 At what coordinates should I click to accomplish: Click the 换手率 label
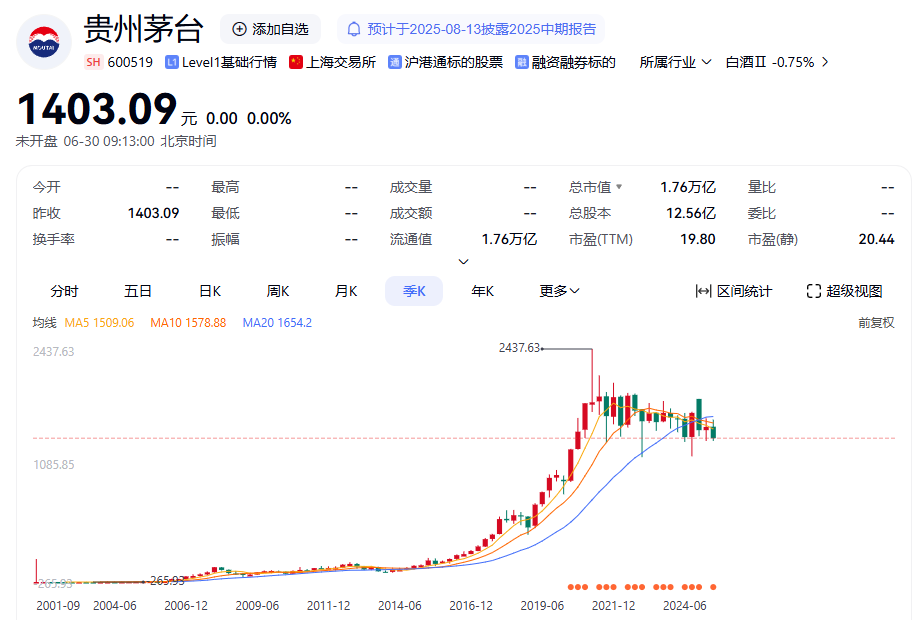click(53, 239)
